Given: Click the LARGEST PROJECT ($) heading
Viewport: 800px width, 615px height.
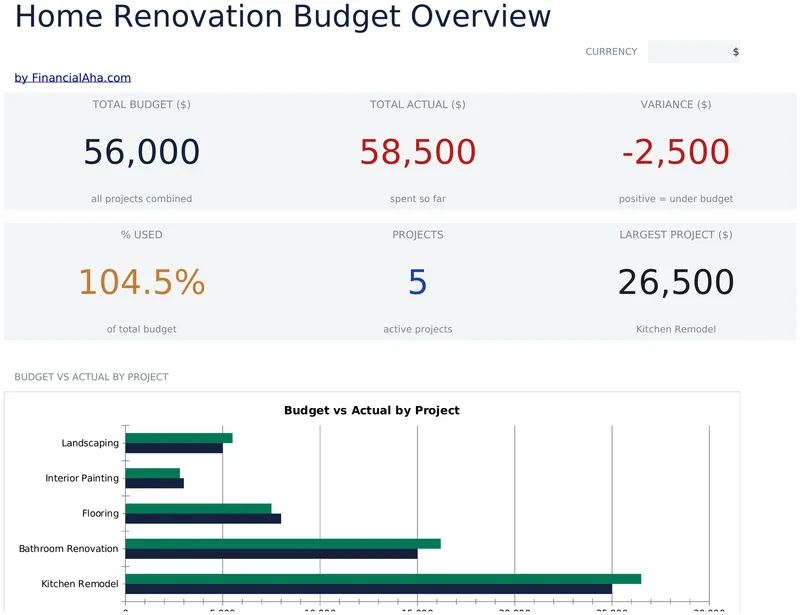Looking at the screenshot, I should tap(676, 235).
